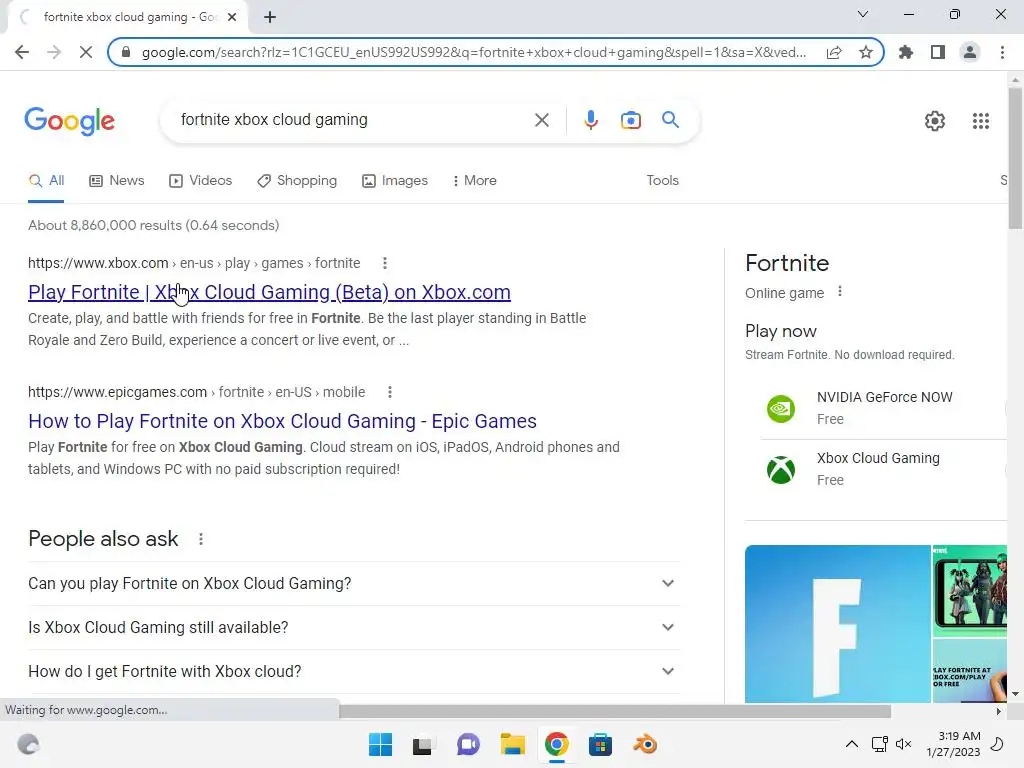Switch to Shopping results tab
The height and width of the screenshot is (768, 1024).
(x=297, y=180)
